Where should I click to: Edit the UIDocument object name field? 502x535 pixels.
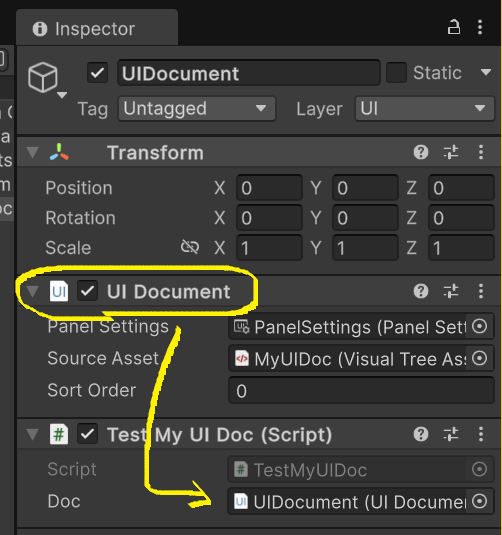tap(248, 73)
